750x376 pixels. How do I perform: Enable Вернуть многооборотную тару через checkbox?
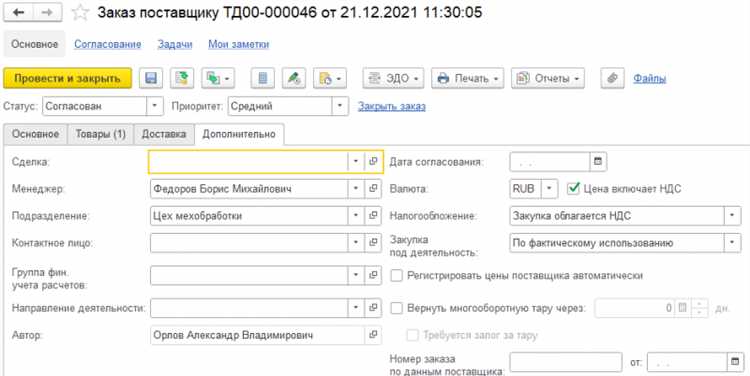click(397, 308)
